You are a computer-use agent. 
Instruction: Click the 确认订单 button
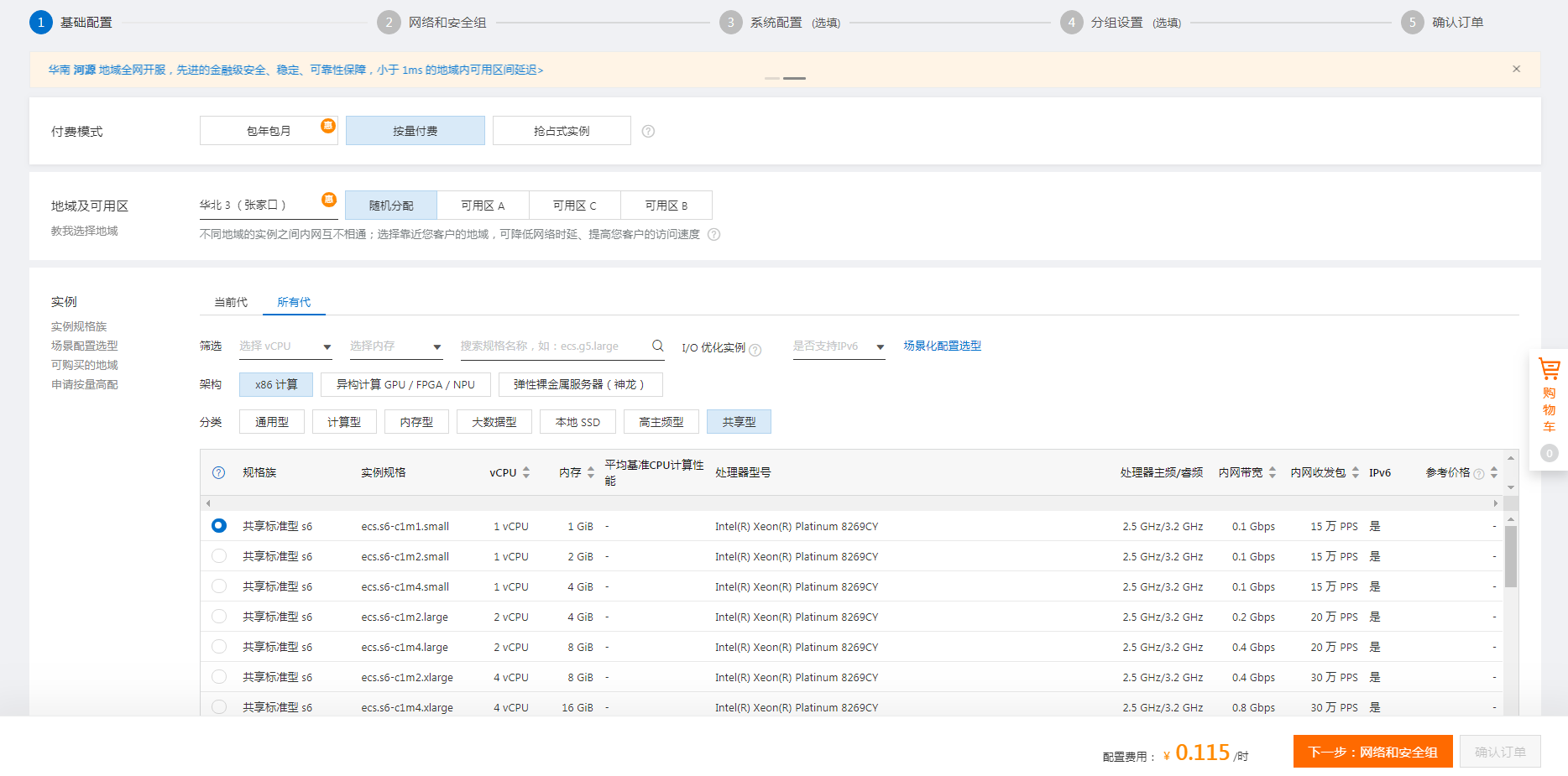(1500, 752)
